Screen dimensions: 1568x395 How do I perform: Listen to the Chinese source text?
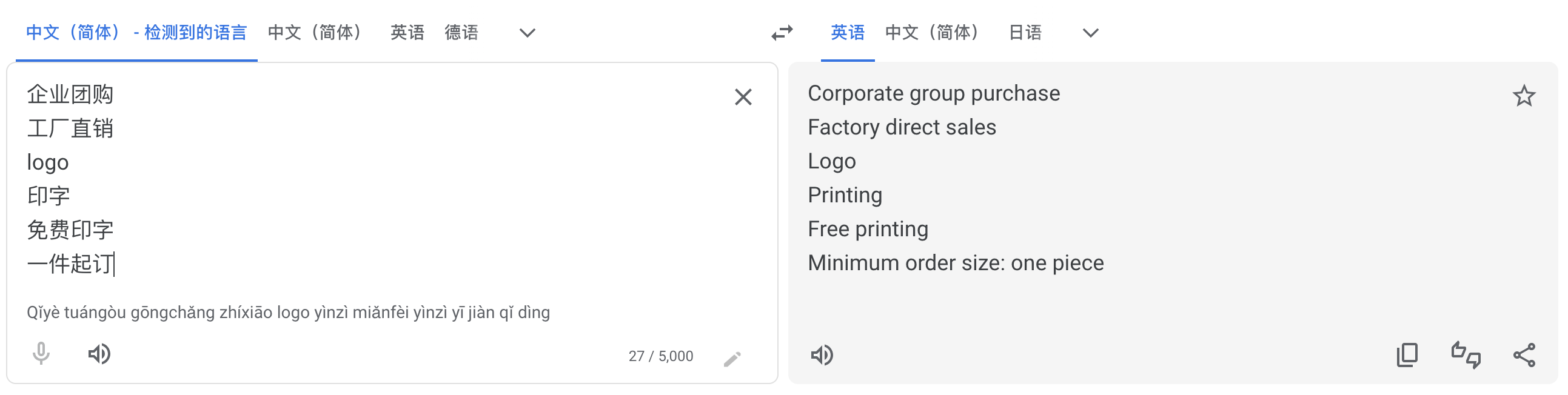[x=101, y=355]
